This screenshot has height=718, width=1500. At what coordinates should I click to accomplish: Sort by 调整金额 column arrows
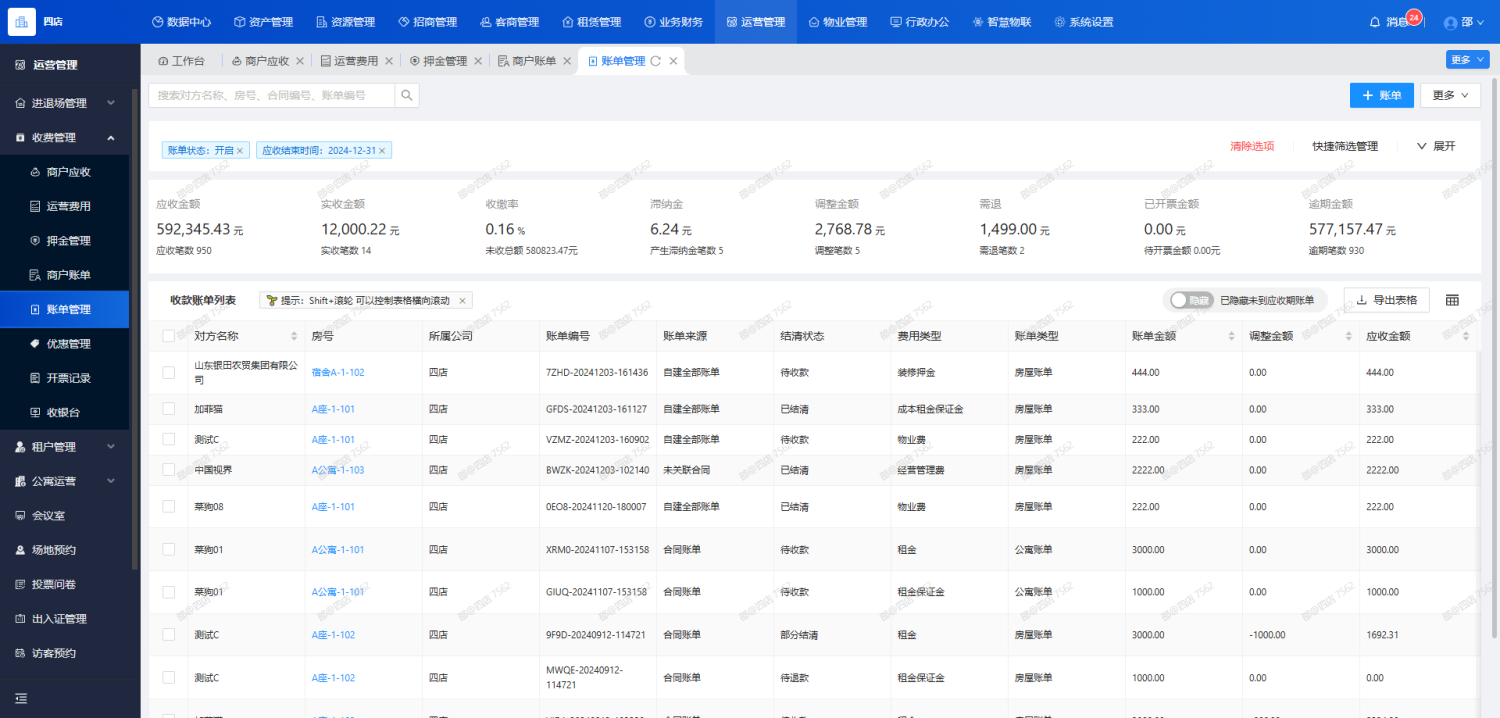pos(1349,336)
